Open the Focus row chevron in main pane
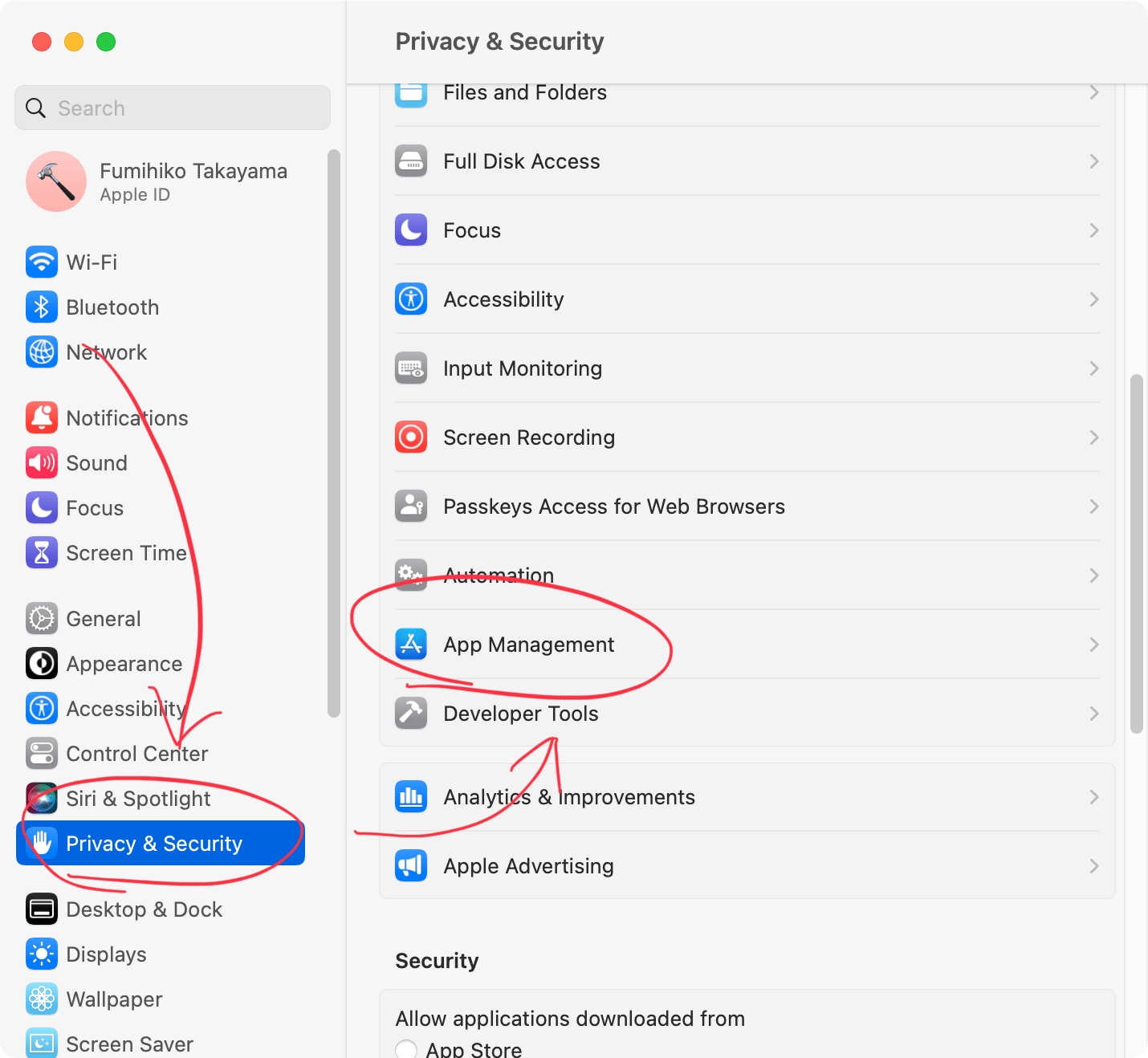The width and height of the screenshot is (1148, 1058). [1093, 230]
